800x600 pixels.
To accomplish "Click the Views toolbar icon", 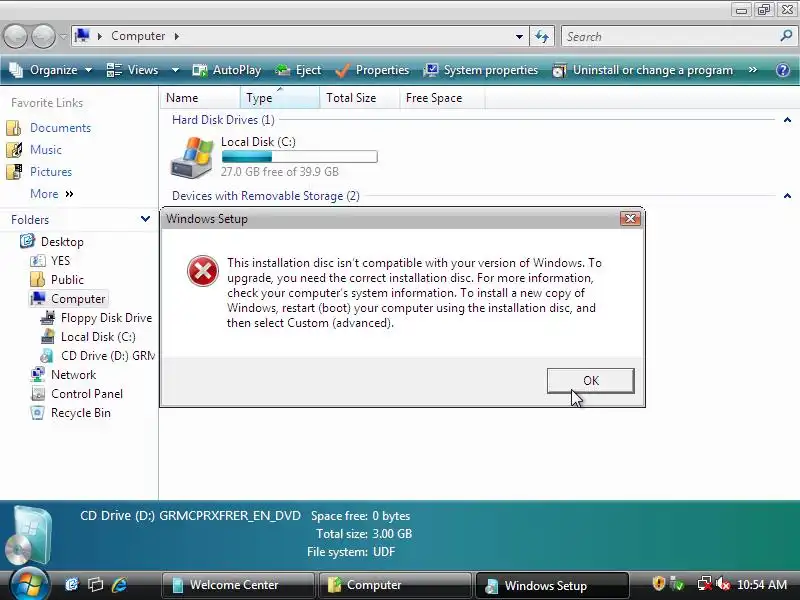I will point(114,70).
